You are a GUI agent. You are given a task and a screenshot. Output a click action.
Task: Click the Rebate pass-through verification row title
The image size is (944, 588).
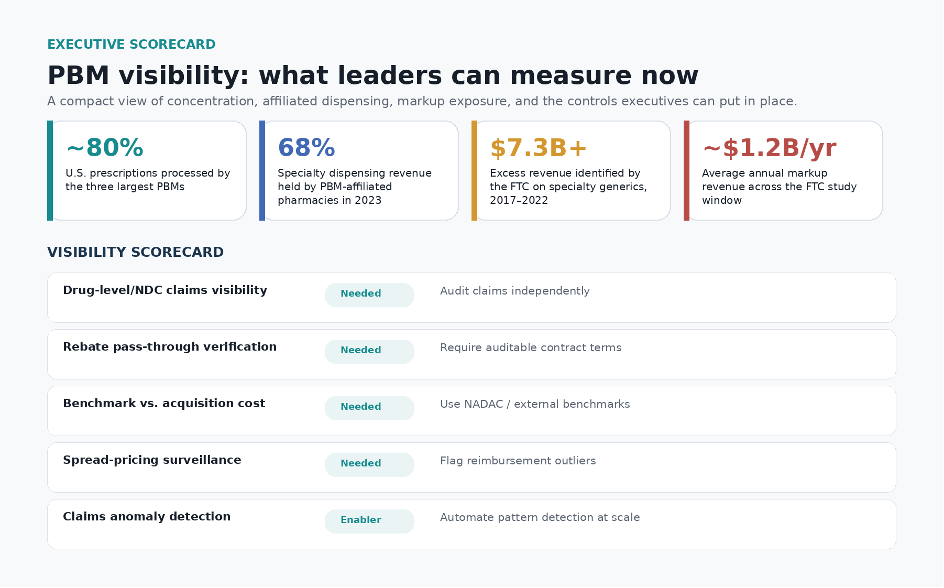tap(170, 347)
